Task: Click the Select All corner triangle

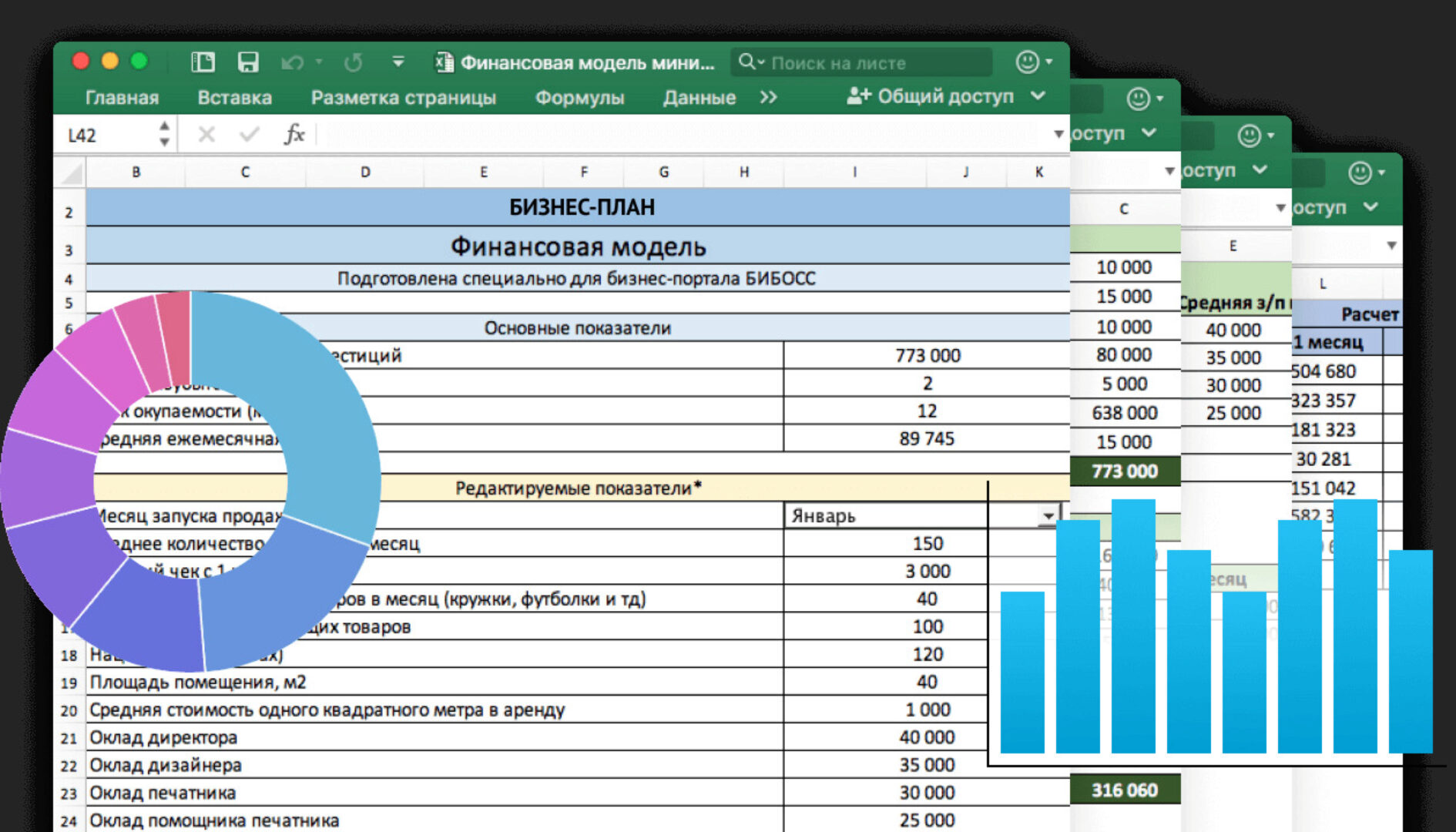Action: pos(71,173)
